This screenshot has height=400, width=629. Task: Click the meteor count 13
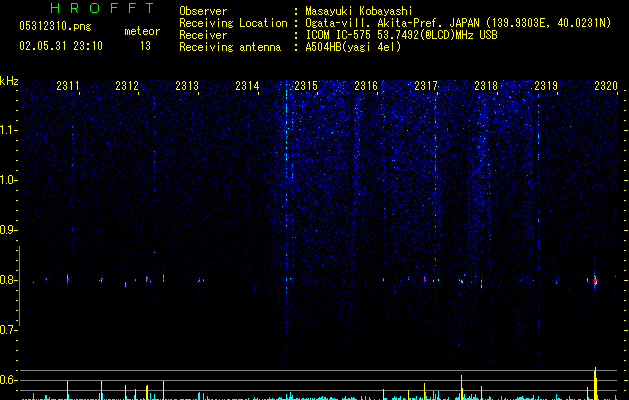point(145,46)
